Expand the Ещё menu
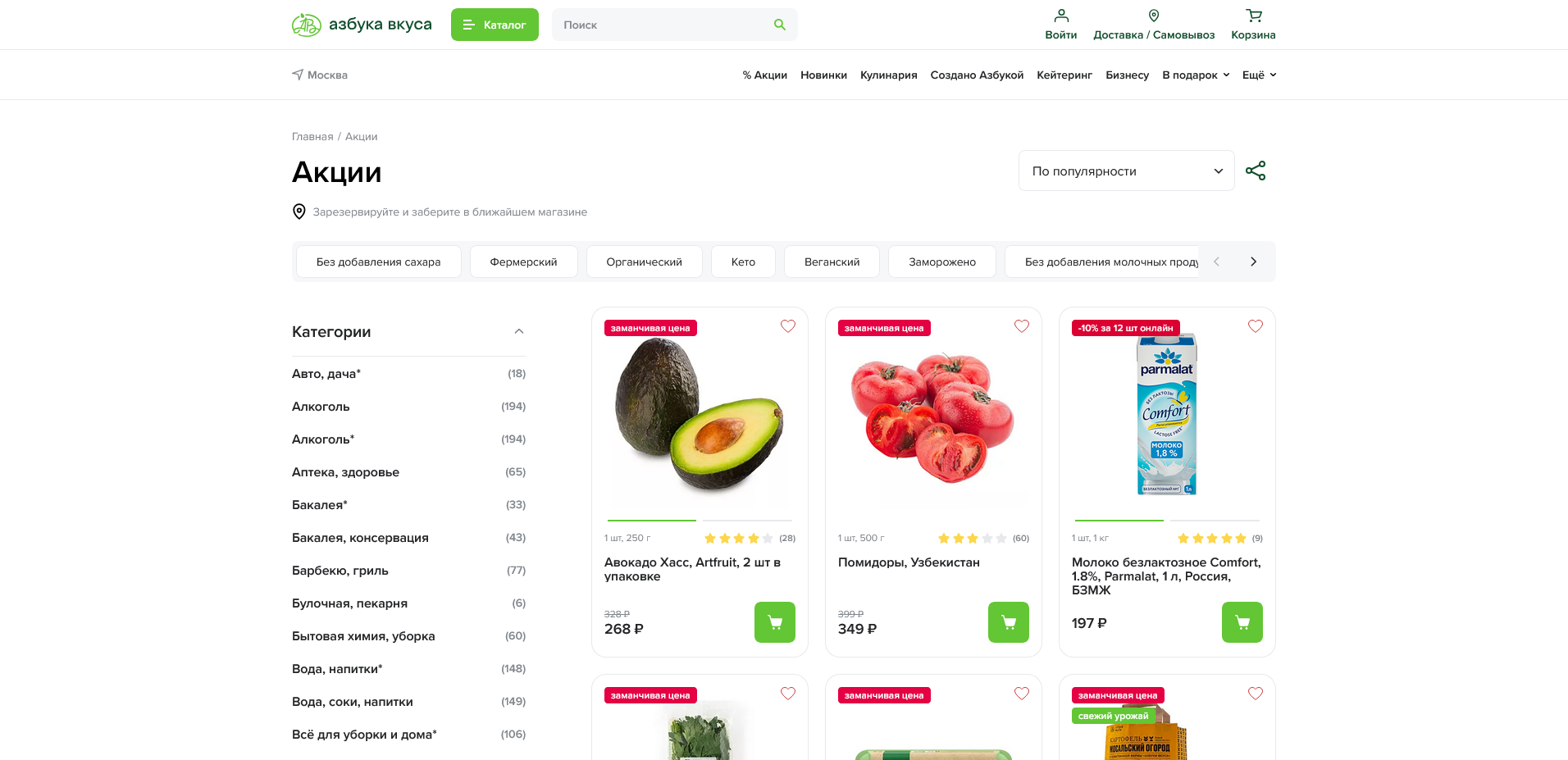 tap(1259, 75)
